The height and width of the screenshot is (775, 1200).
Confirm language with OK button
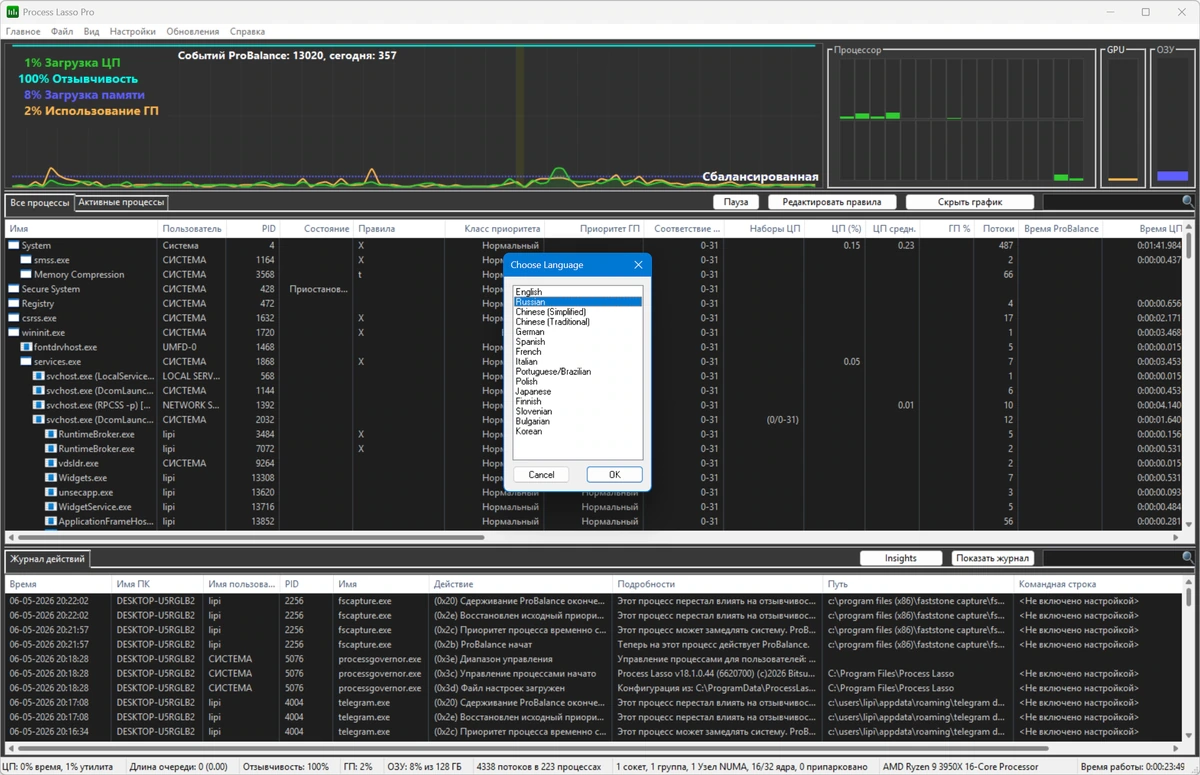pyautogui.click(x=614, y=475)
